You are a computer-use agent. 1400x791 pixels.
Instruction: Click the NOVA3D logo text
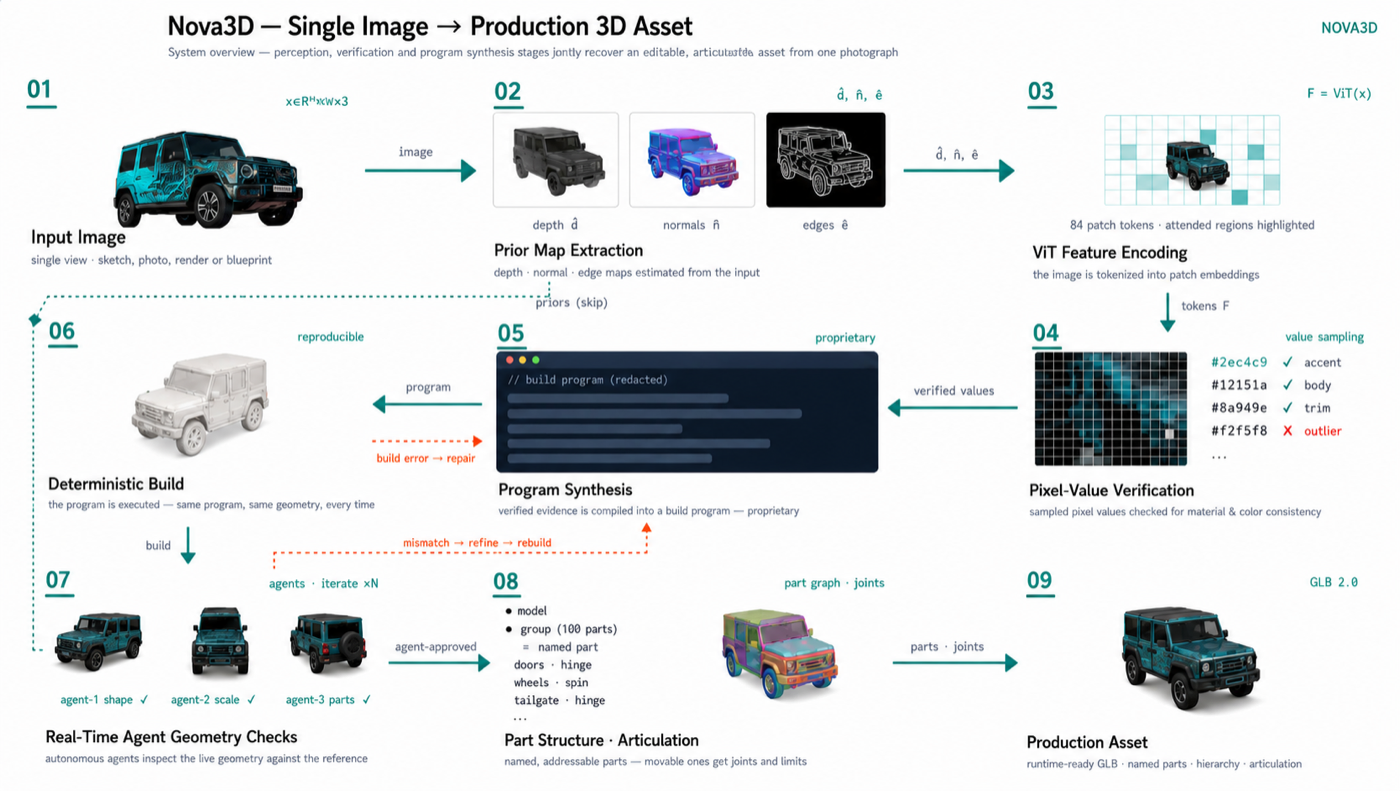pyautogui.click(x=1349, y=28)
